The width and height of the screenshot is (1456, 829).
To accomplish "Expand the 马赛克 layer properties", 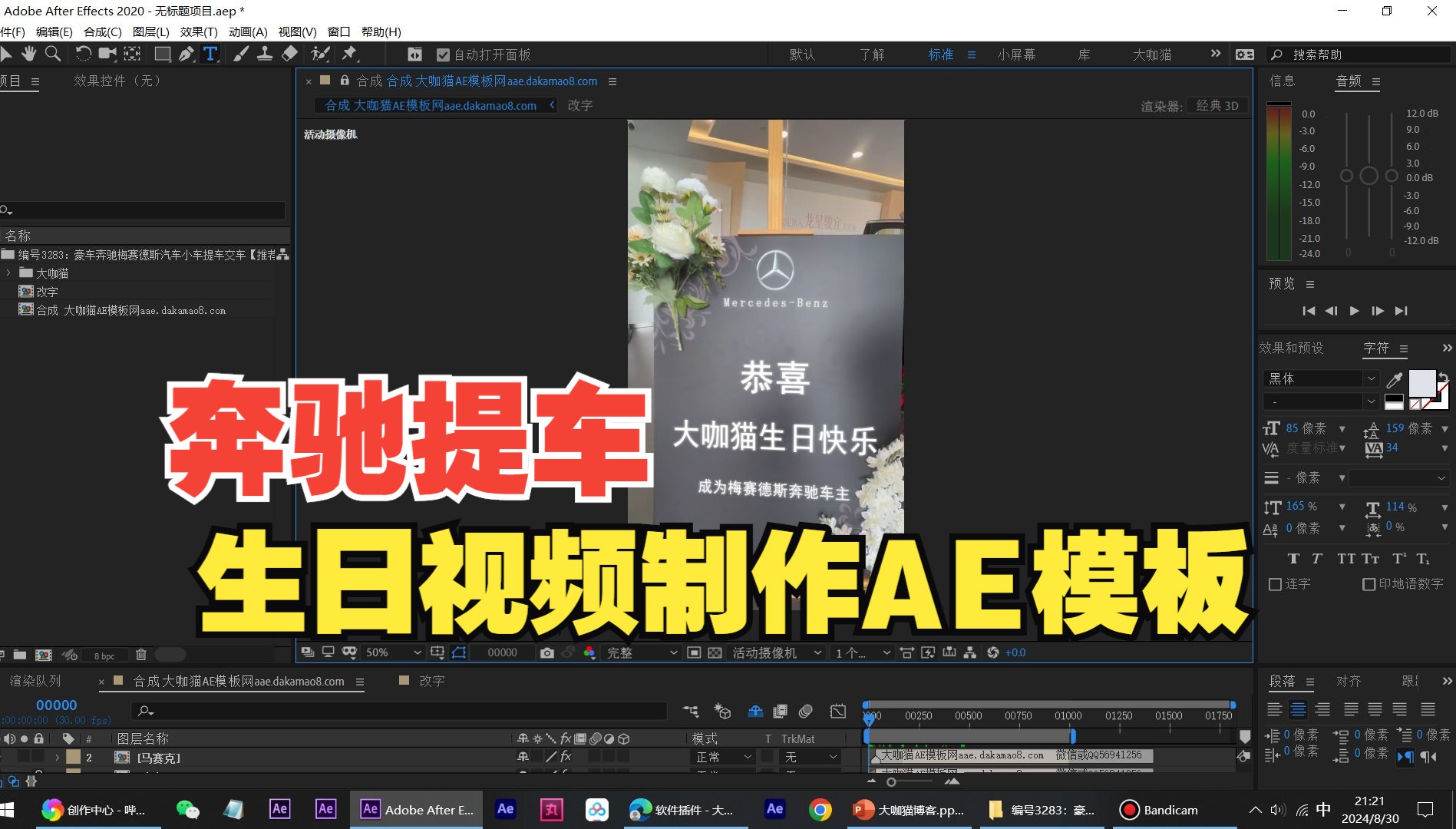I will [57, 758].
